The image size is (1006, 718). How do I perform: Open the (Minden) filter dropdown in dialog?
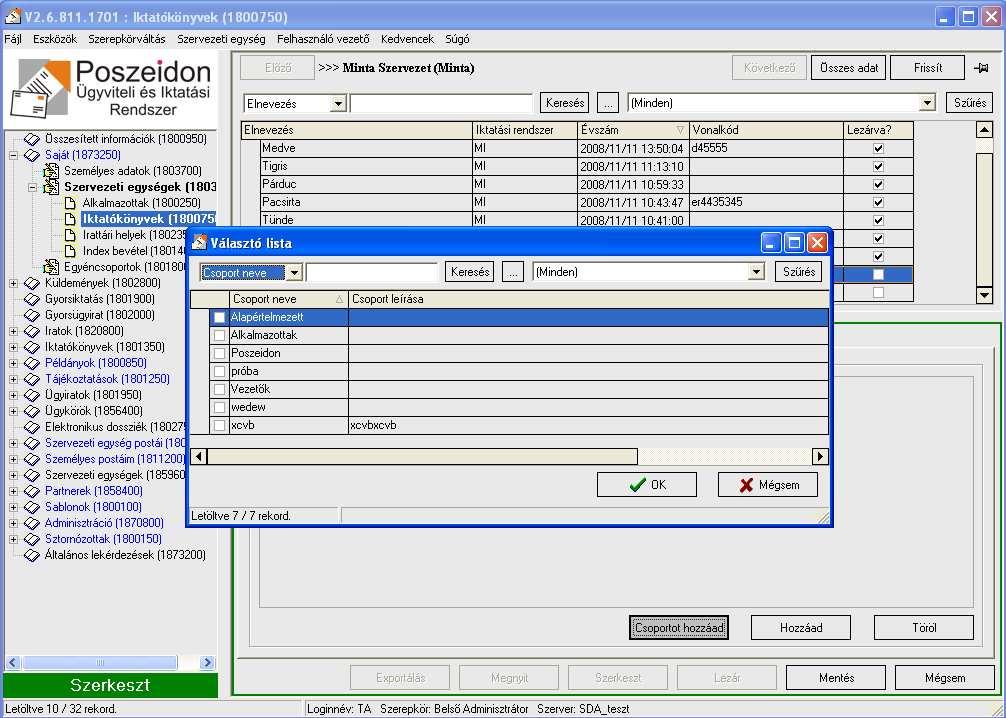pos(756,272)
